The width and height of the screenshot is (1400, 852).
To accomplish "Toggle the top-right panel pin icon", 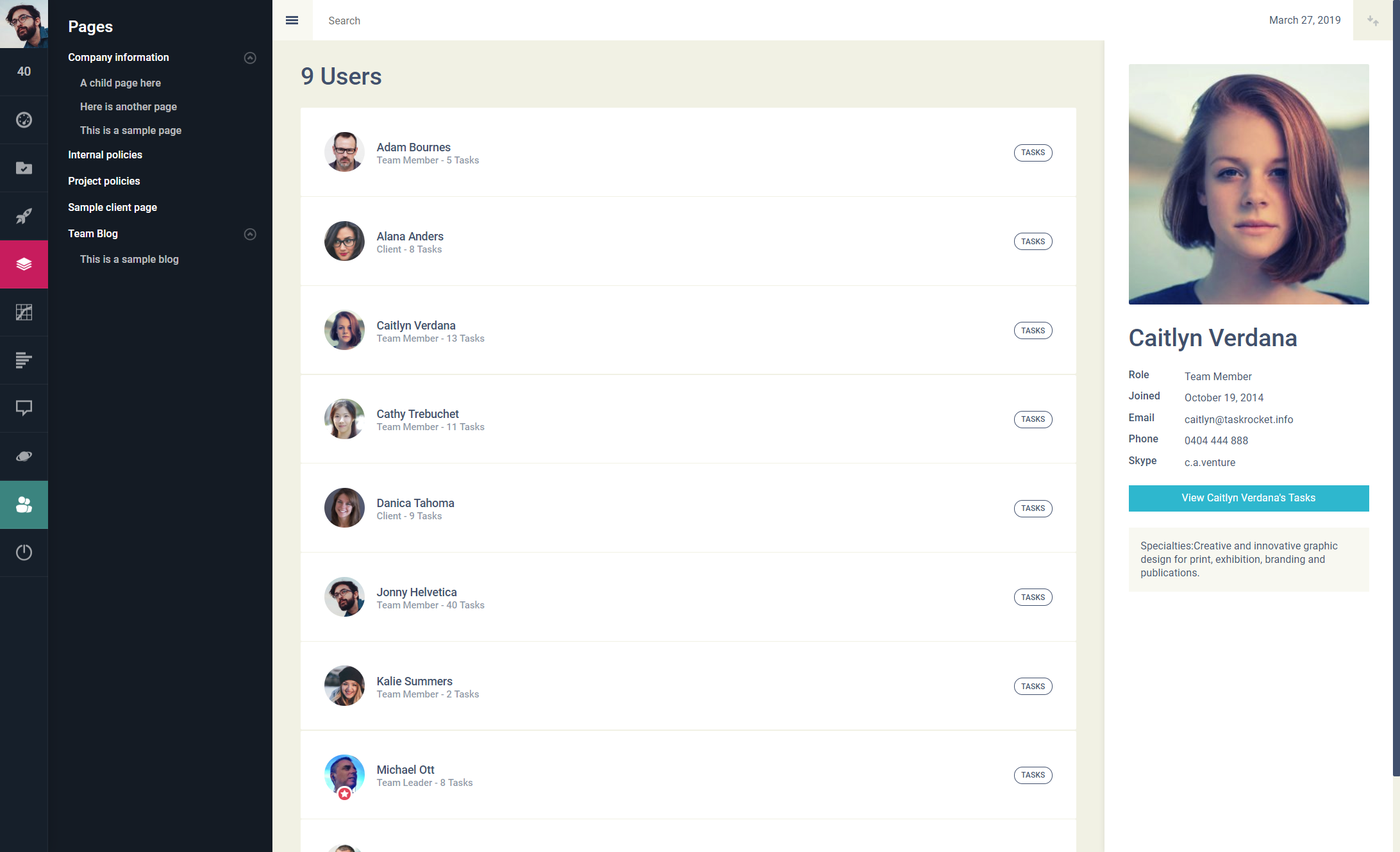I will click(x=1372, y=21).
